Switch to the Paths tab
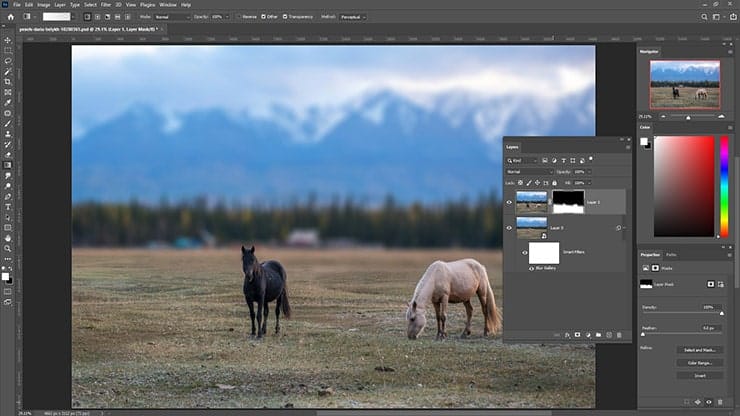Viewport: 740px width, 416px height. [x=671, y=255]
